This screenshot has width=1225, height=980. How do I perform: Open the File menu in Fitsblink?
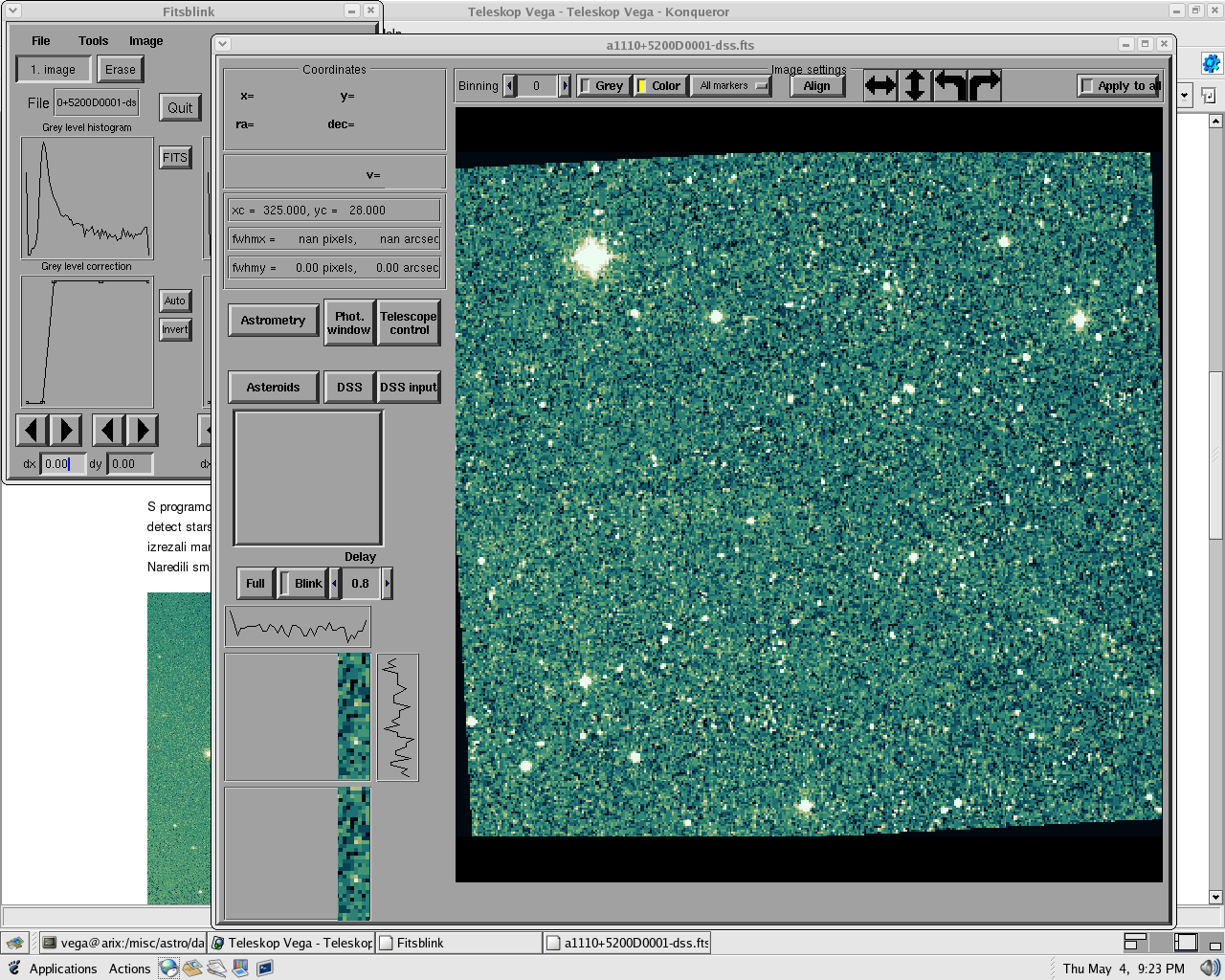[x=41, y=40]
